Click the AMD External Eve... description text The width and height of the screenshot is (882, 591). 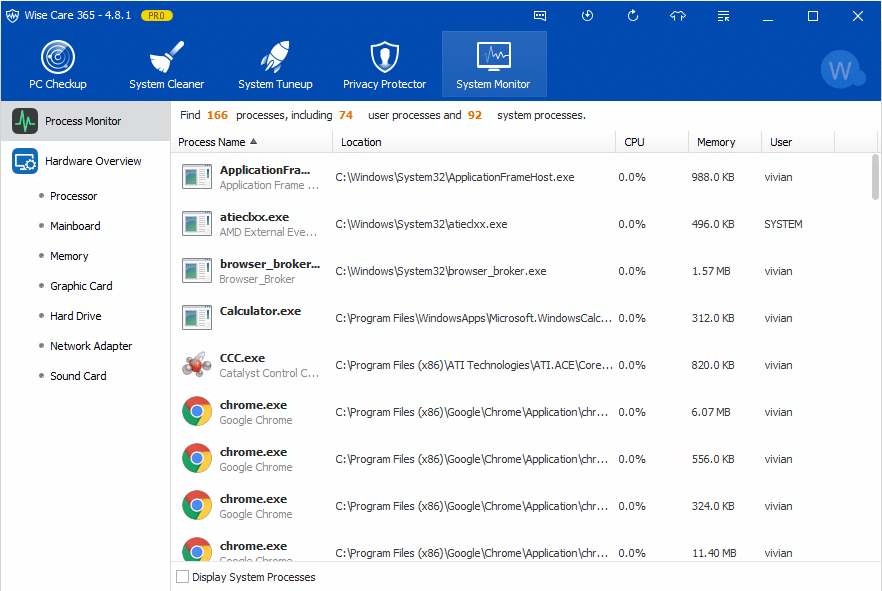[x=268, y=232]
